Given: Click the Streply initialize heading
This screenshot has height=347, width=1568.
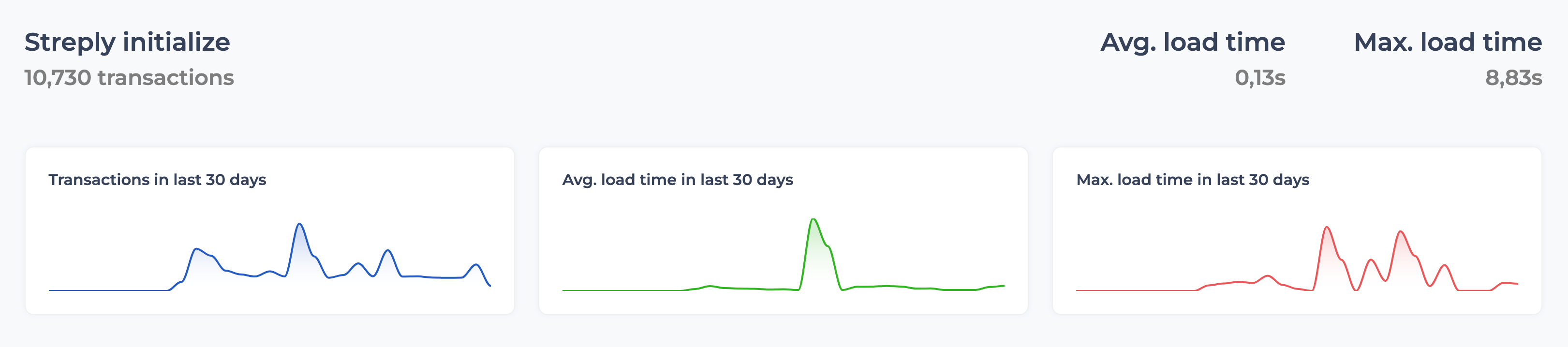Looking at the screenshot, I should click(x=127, y=43).
